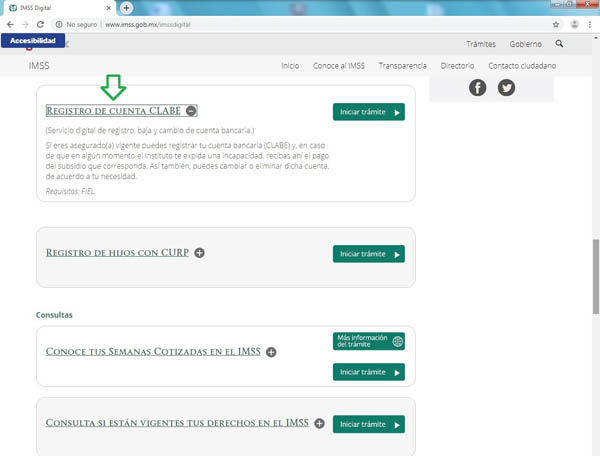
Task: Expand Conoce tus Semanas Cotizadas section
Action: pos(271,352)
